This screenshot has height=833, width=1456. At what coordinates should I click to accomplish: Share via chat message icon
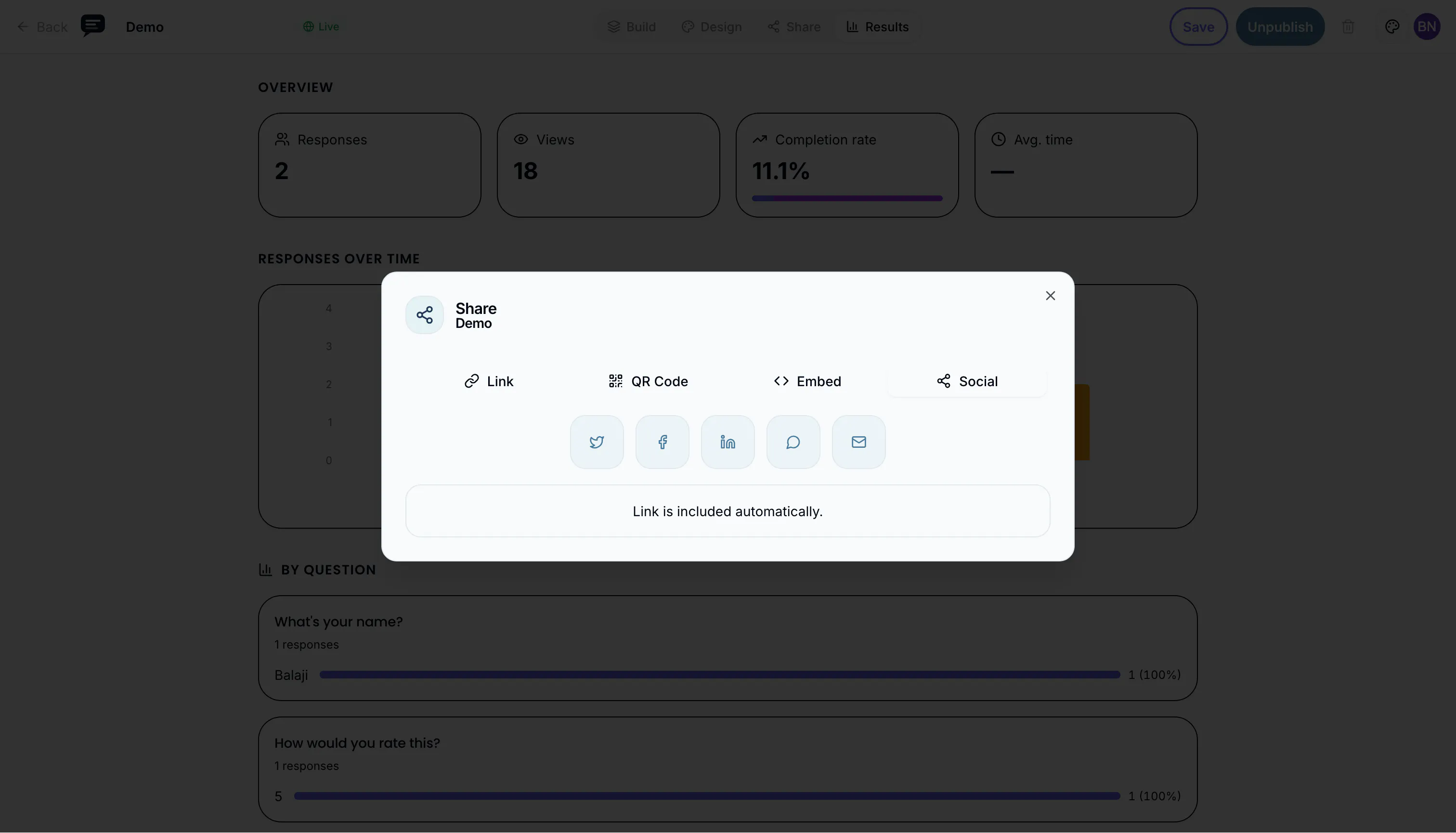pos(793,442)
